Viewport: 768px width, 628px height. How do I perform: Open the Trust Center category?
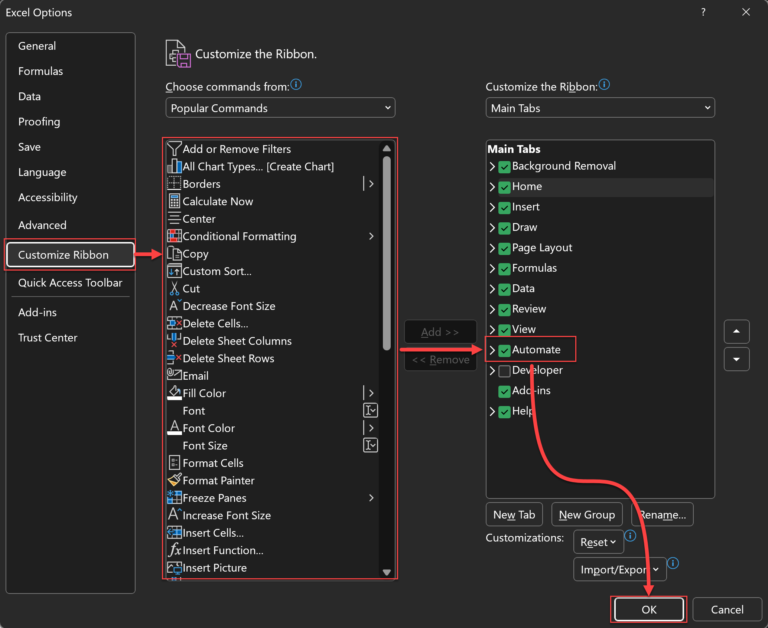[x=47, y=338]
